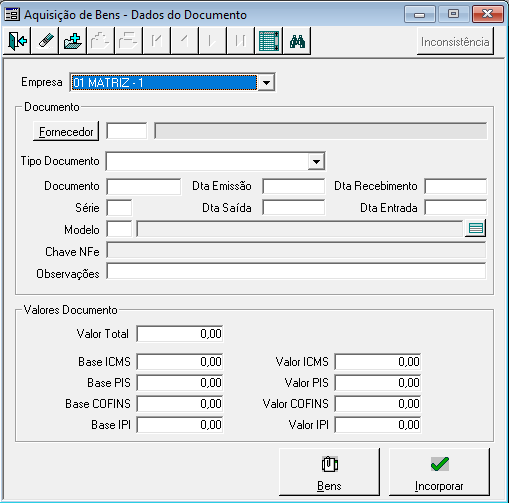Screen dimensions: 509x503
Task: Click the add new record folder icon
Action: pos(73,41)
